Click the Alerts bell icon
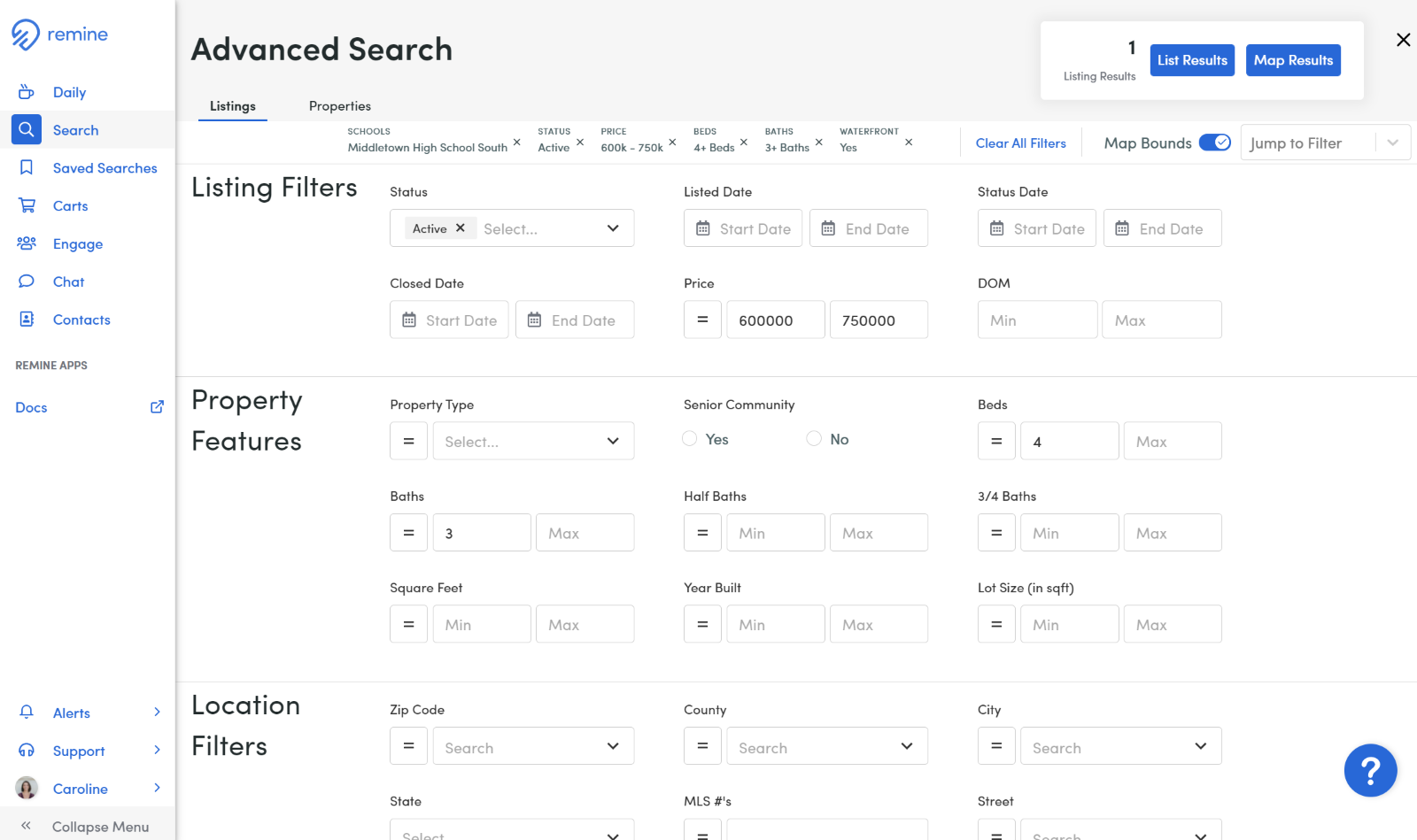This screenshot has height=840, width=1417. click(27, 713)
